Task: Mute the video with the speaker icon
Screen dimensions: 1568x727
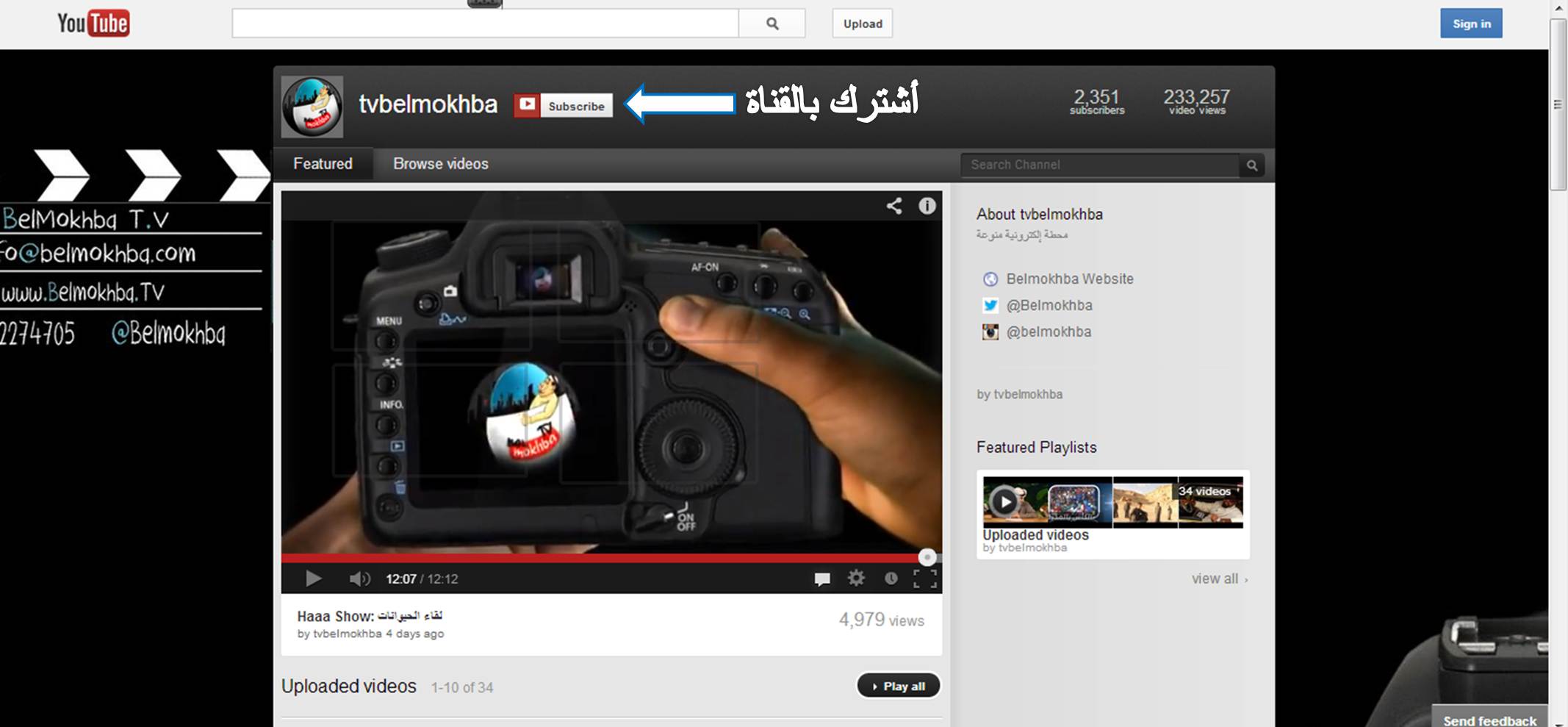Action: click(x=359, y=579)
